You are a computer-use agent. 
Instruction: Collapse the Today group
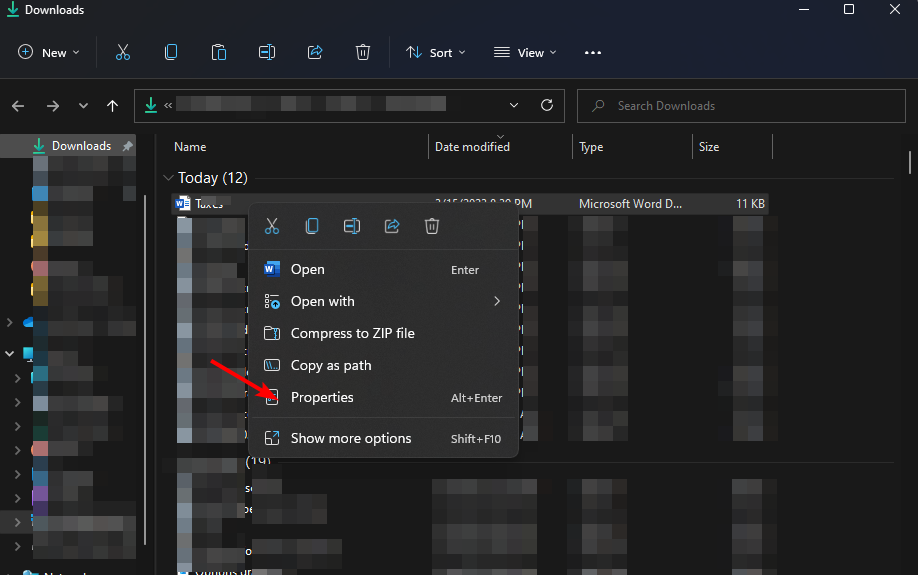tap(167, 178)
